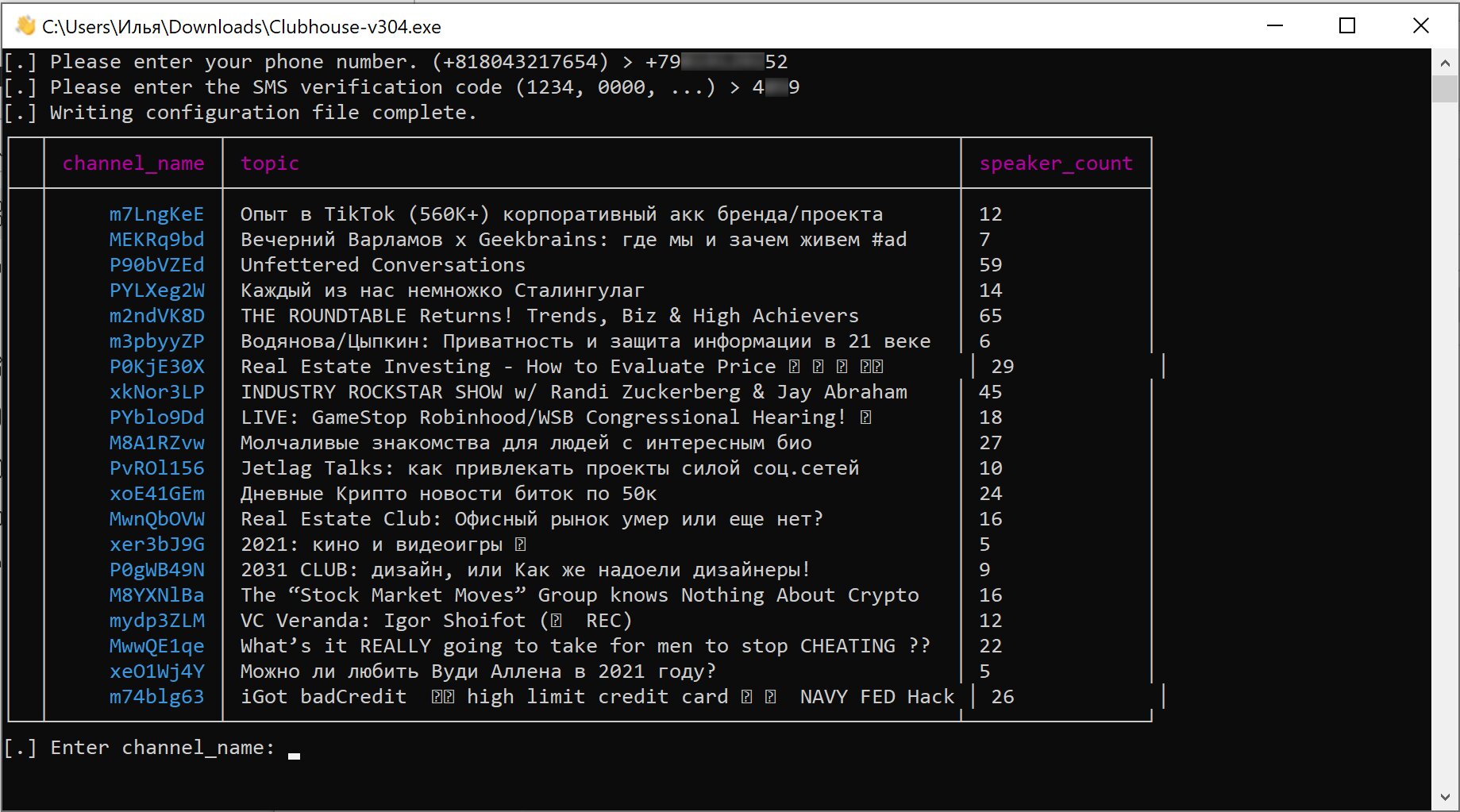
Task: Select channel name m2ndVK8D
Action: (x=157, y=316)
